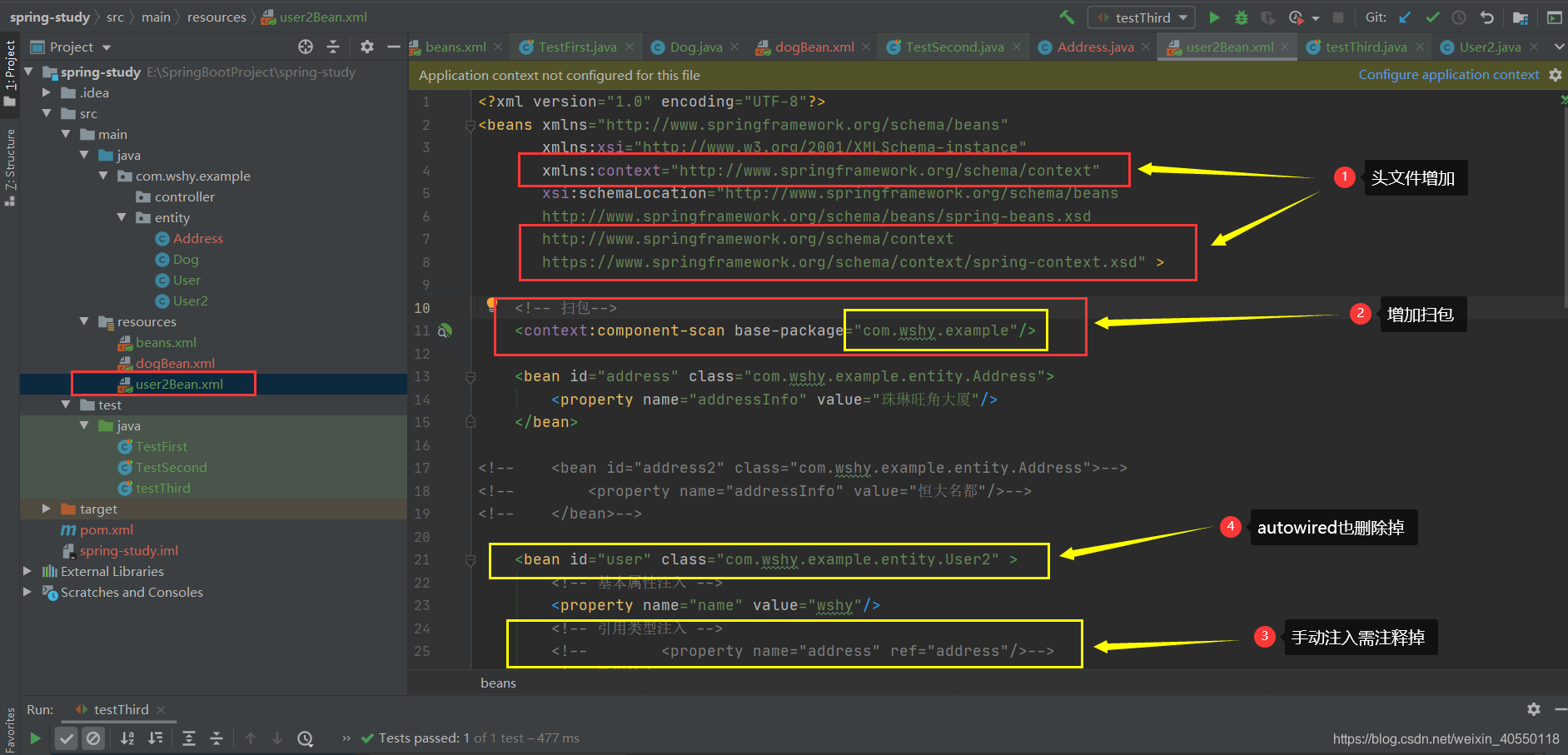Revert changes with the rollback icon
1568x755 pixels.
(x=1486, y=17)
